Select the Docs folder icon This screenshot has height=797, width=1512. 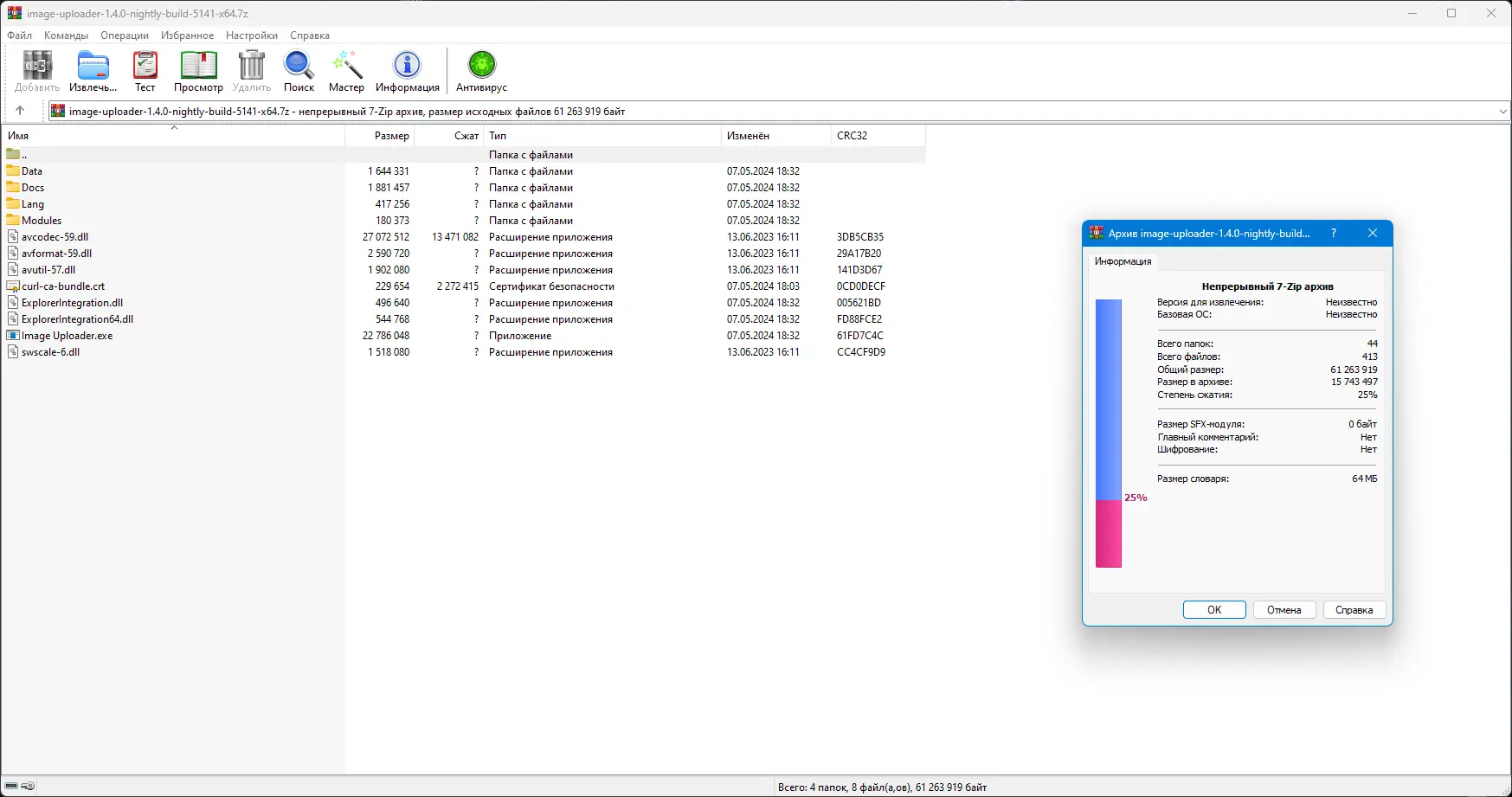tap(13, 187)
